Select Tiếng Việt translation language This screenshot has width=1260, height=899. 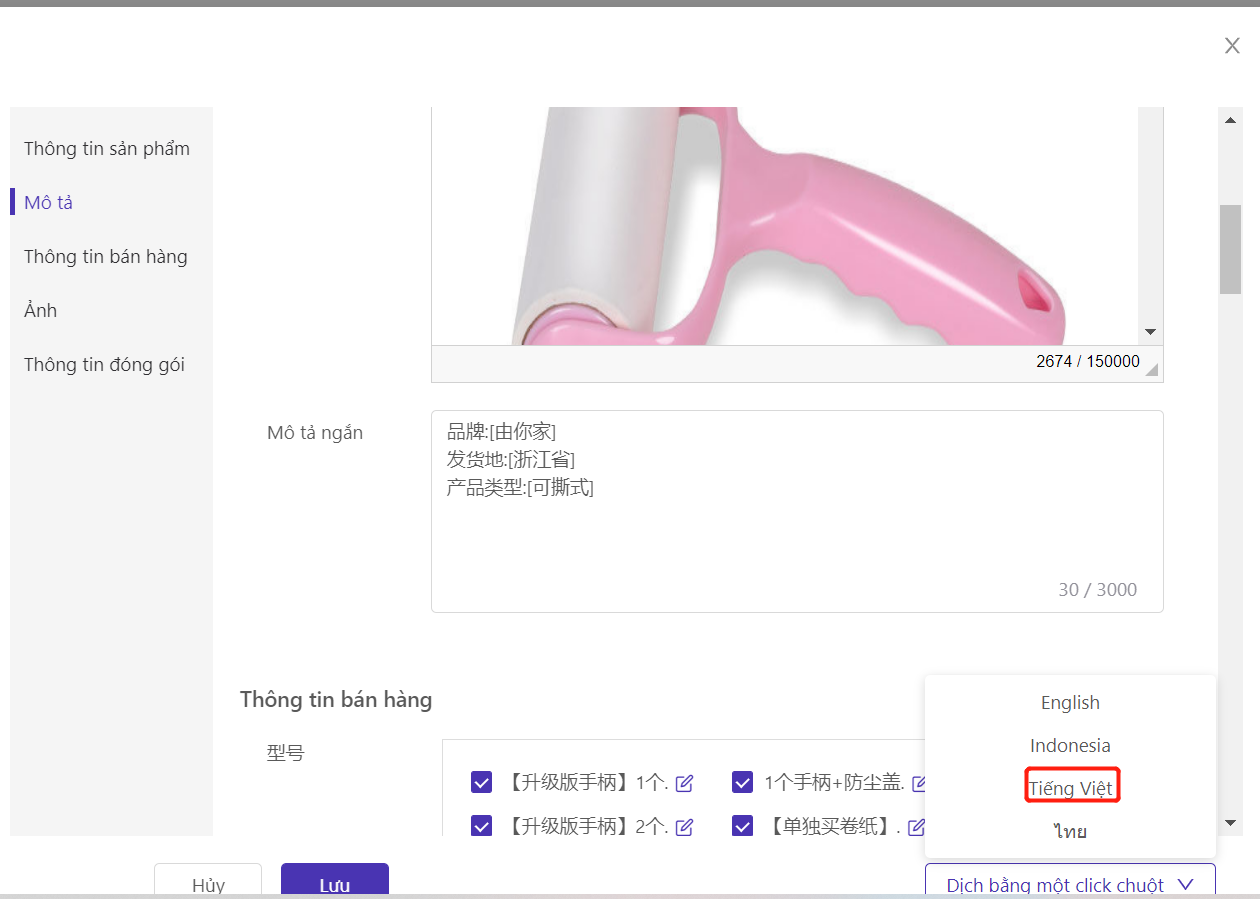click(x=1070, y=788)
